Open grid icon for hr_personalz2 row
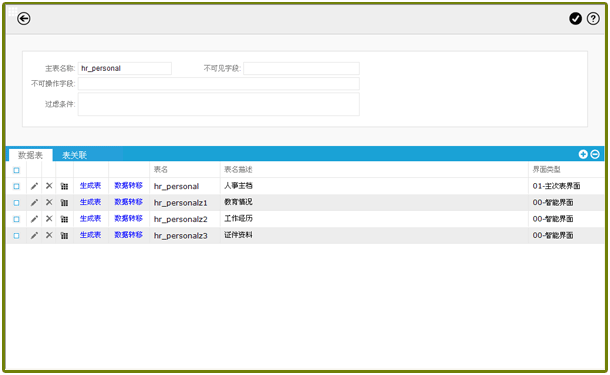The width and height of the screenshot is (610, 375). [65, 219]
